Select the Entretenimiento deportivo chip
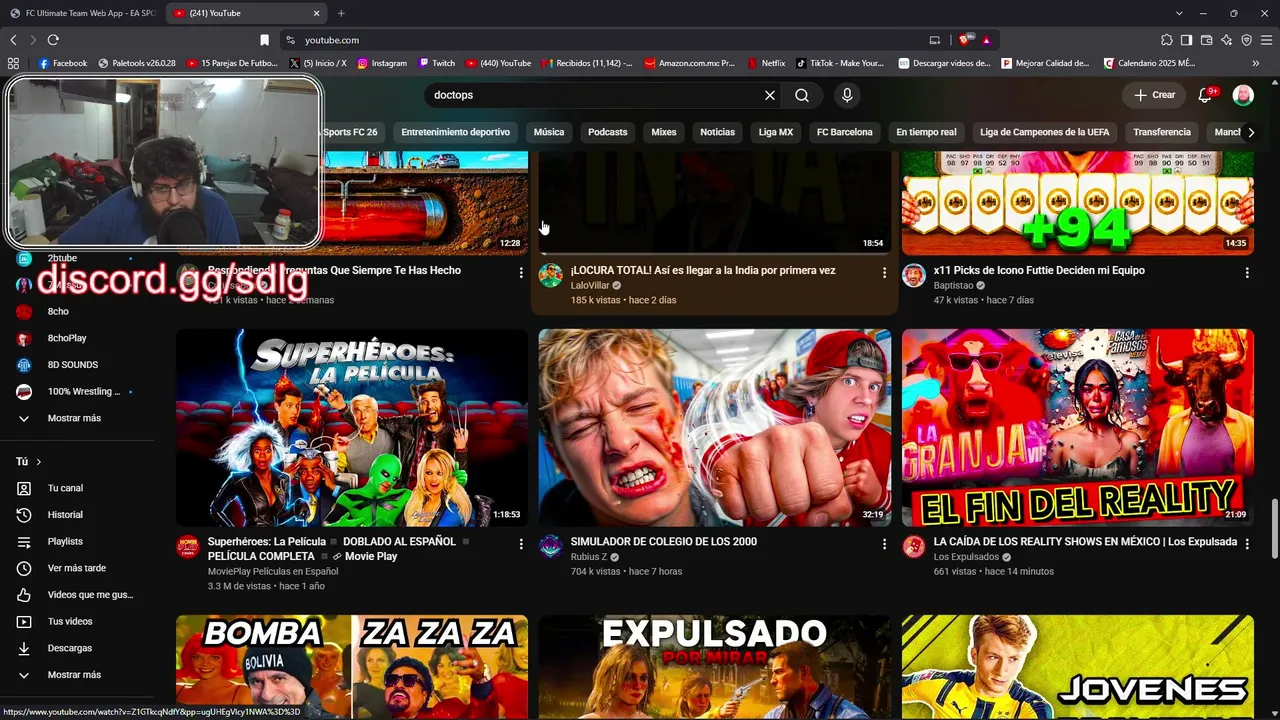This screenshot has height=720, width=1280. point(456,132)
